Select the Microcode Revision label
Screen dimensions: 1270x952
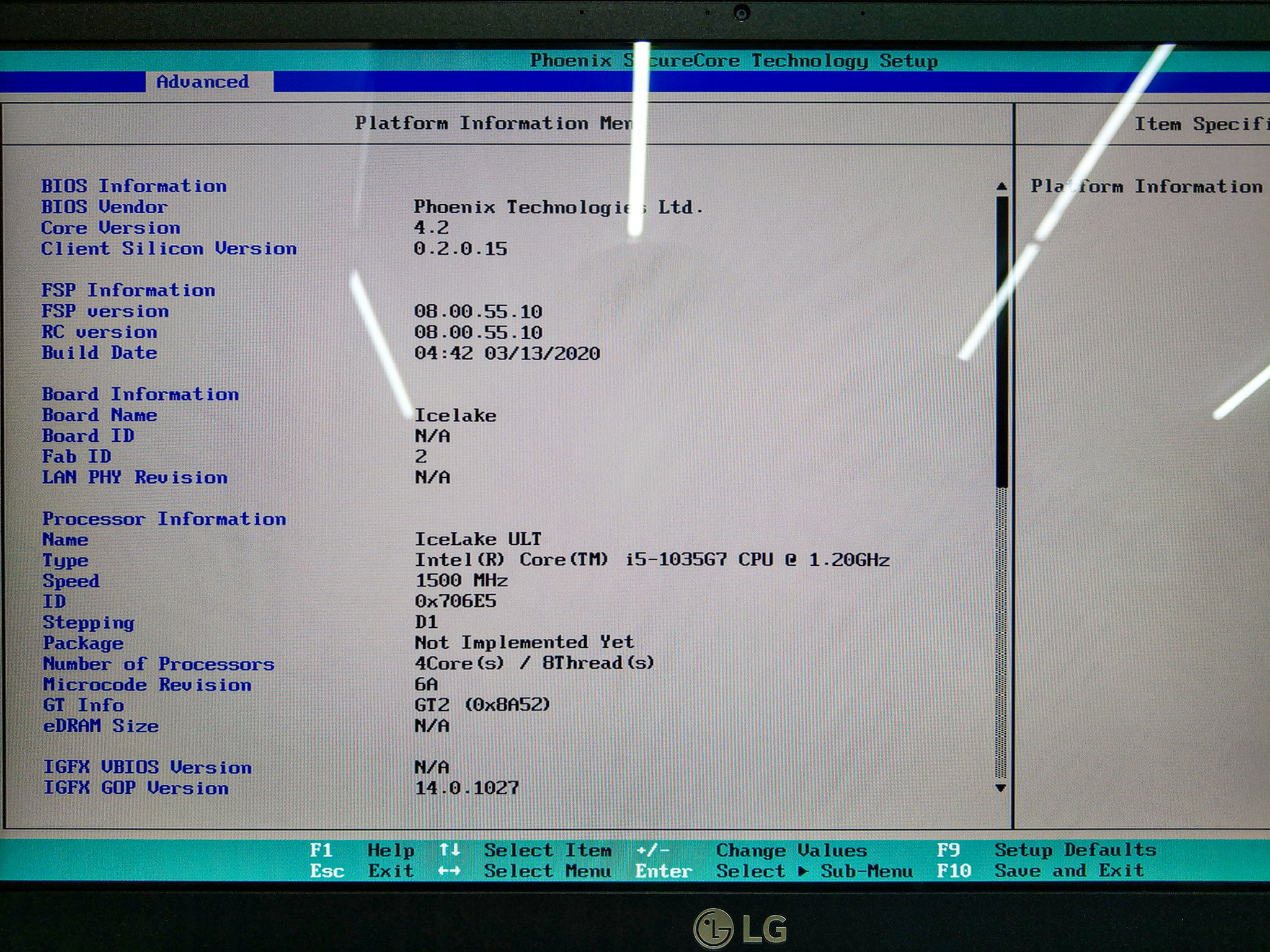(147, 685)
